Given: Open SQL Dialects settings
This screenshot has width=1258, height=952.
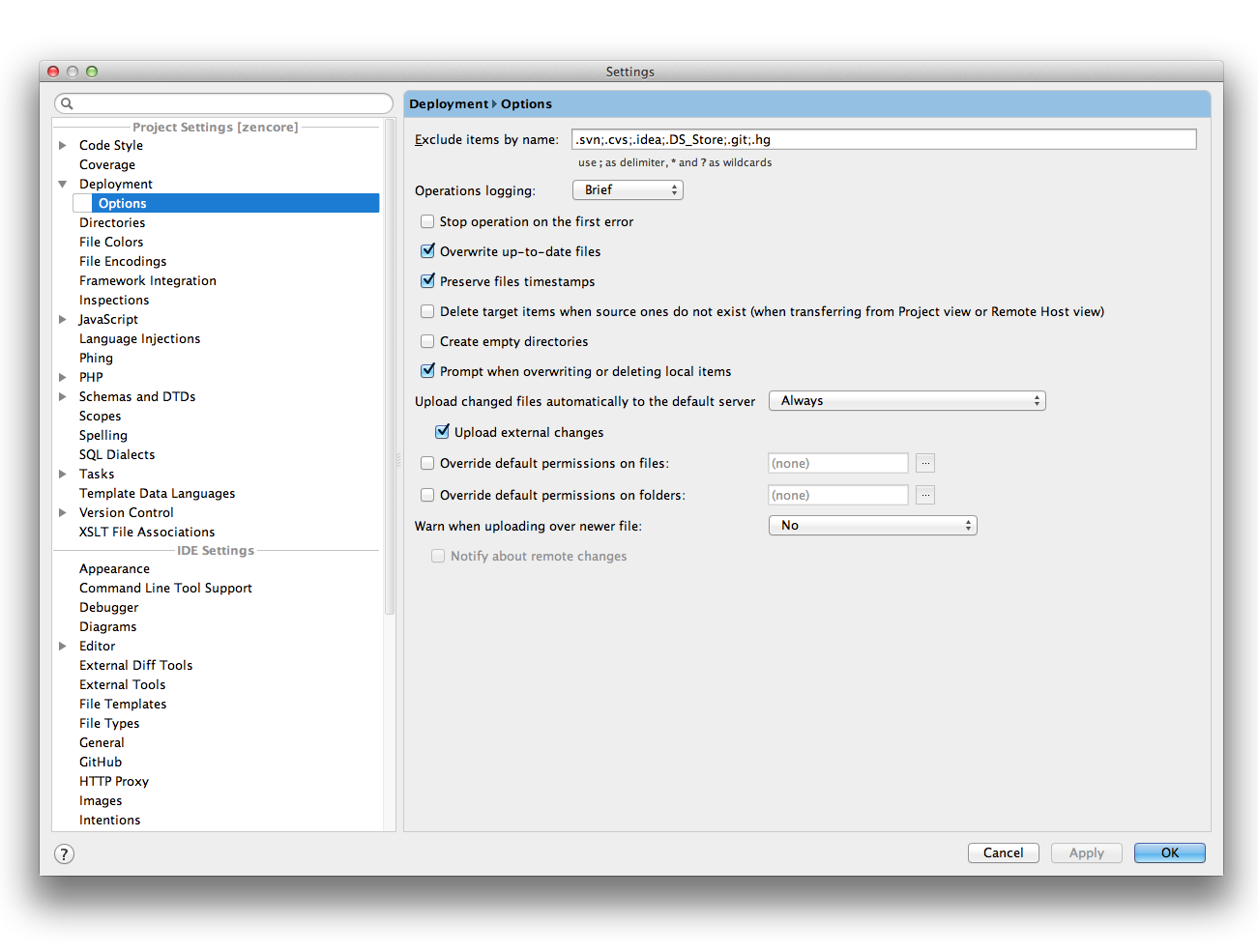Looking at the screenshot, I should (x=117, y=454).
